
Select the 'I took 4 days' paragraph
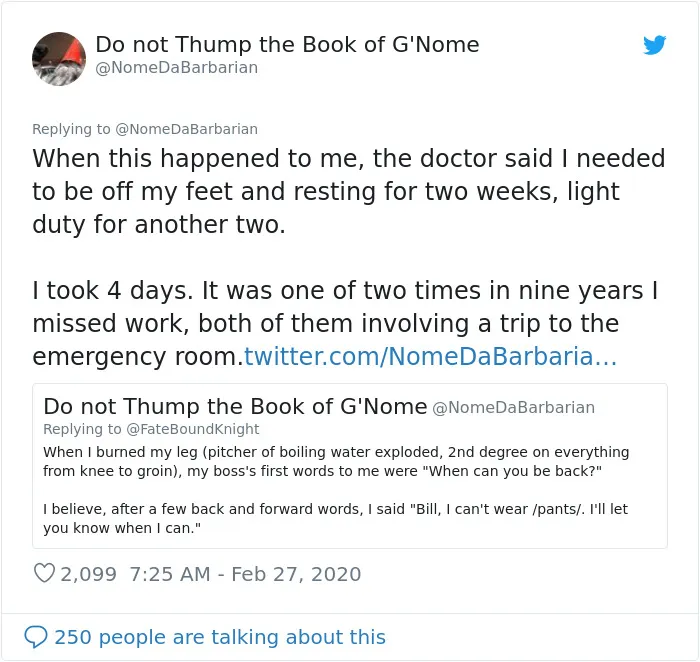tap(345, 323)
